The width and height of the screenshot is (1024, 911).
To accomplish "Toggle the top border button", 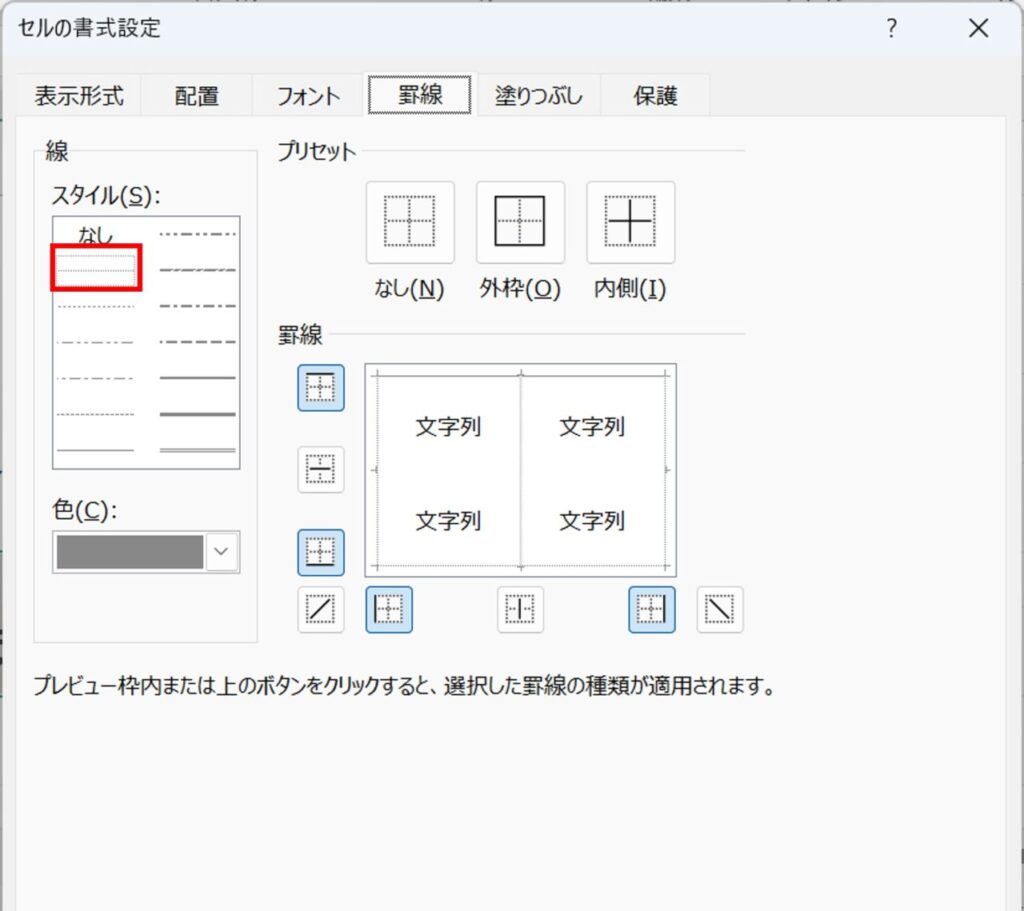I will [321, 388].
